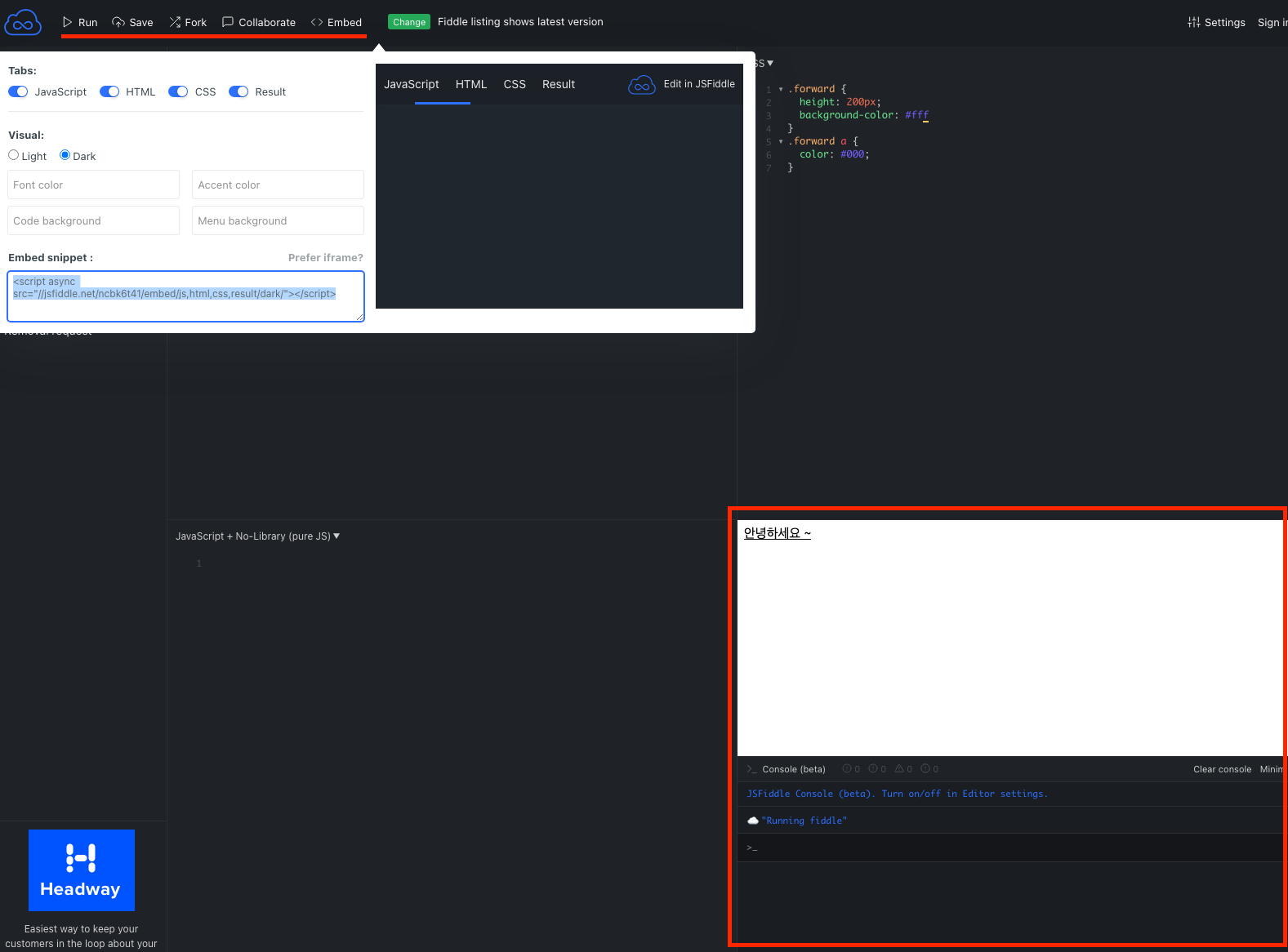This screenshot has width=1288, height=952.
Task: Click the "Running fiddle" console message
Action: click(x=804, y=821)
